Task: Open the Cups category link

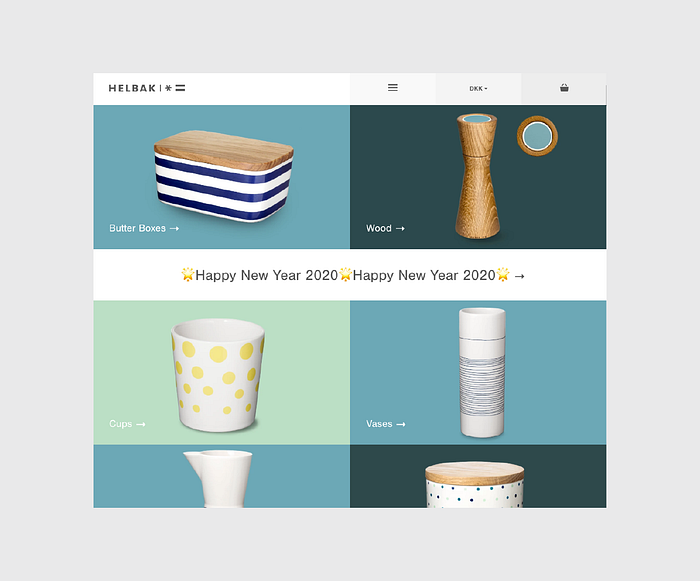Action: [x=127, y=424]
